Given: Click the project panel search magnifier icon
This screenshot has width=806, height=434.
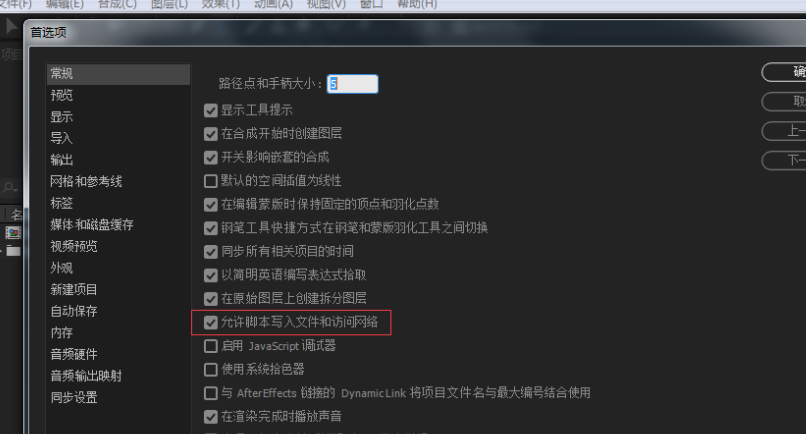Looking at the screenshot, I should pyautogui.click(x=9, y=188).
